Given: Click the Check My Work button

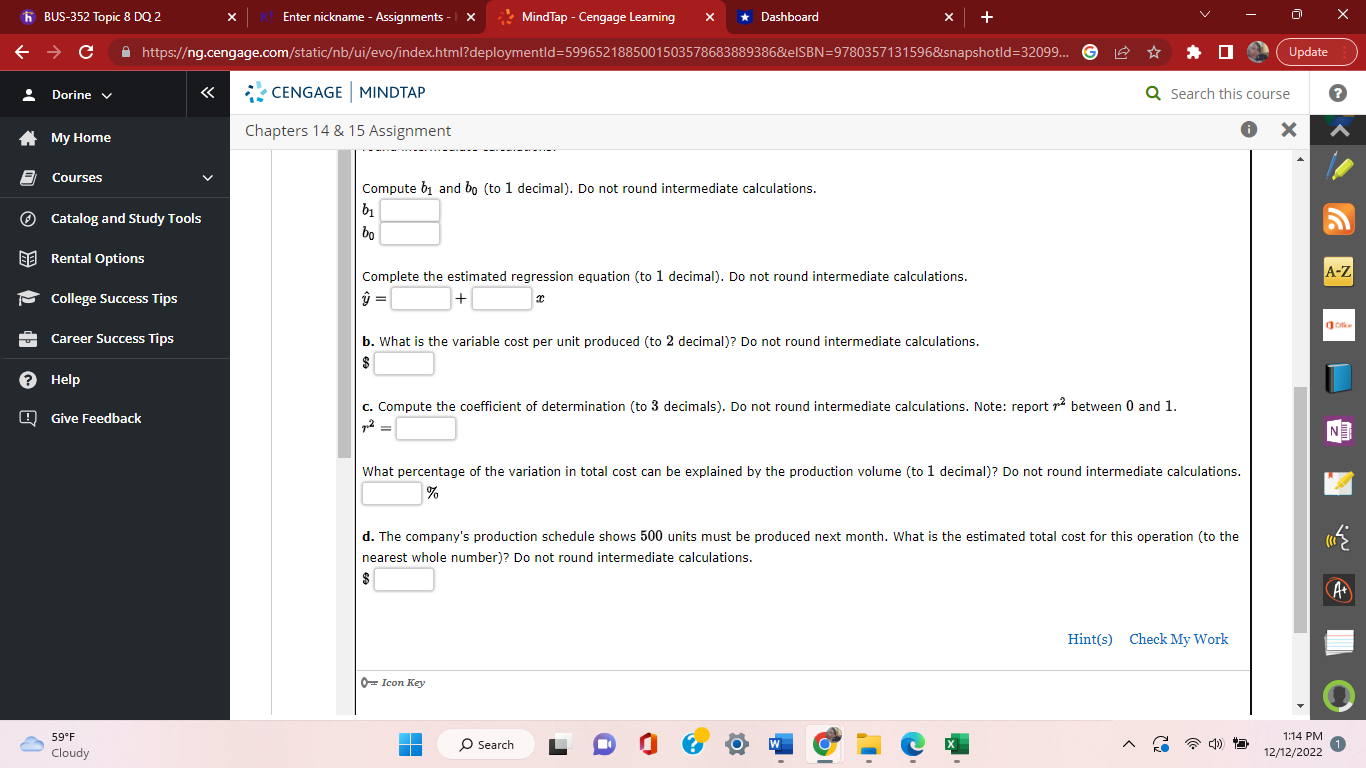Looking at the screenshot, I should 1178,639.
